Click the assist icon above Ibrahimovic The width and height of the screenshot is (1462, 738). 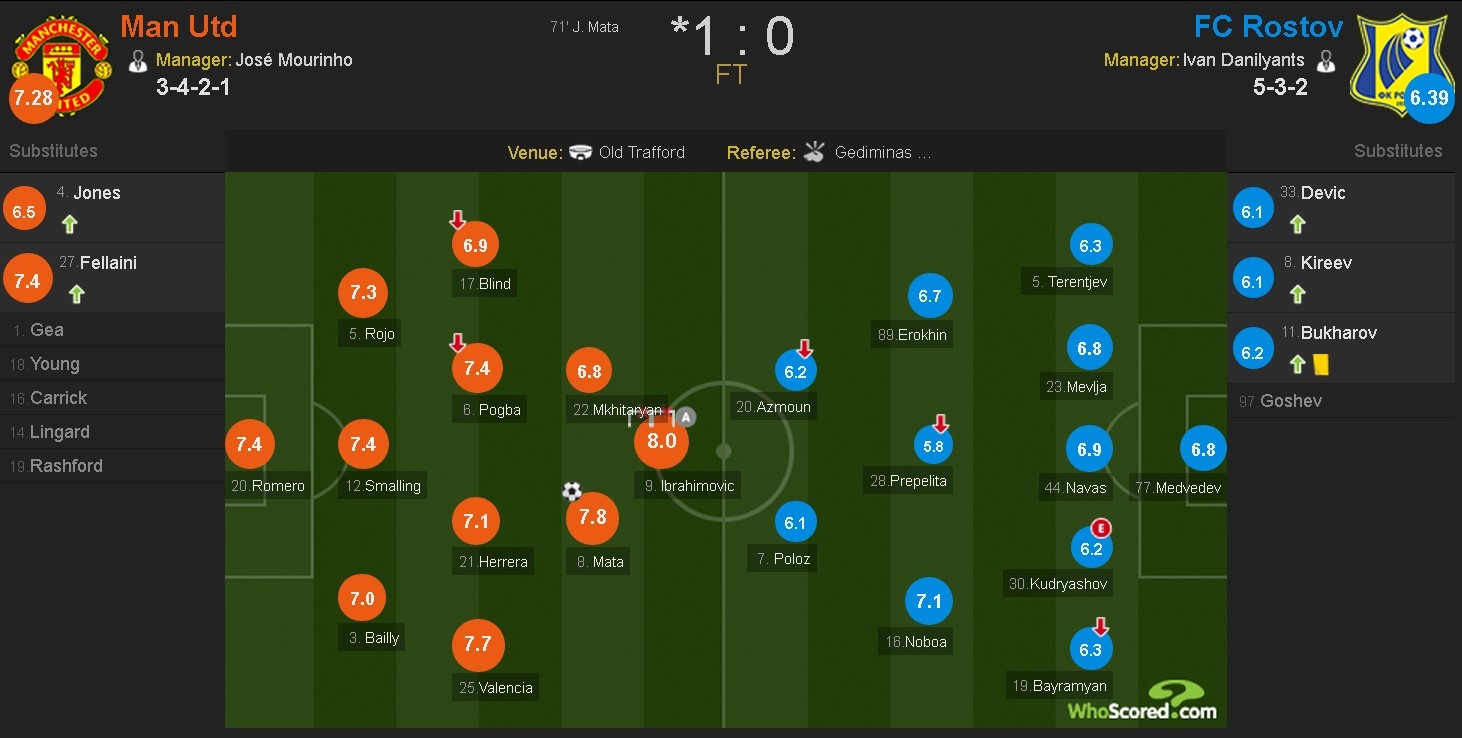[686, 418]
